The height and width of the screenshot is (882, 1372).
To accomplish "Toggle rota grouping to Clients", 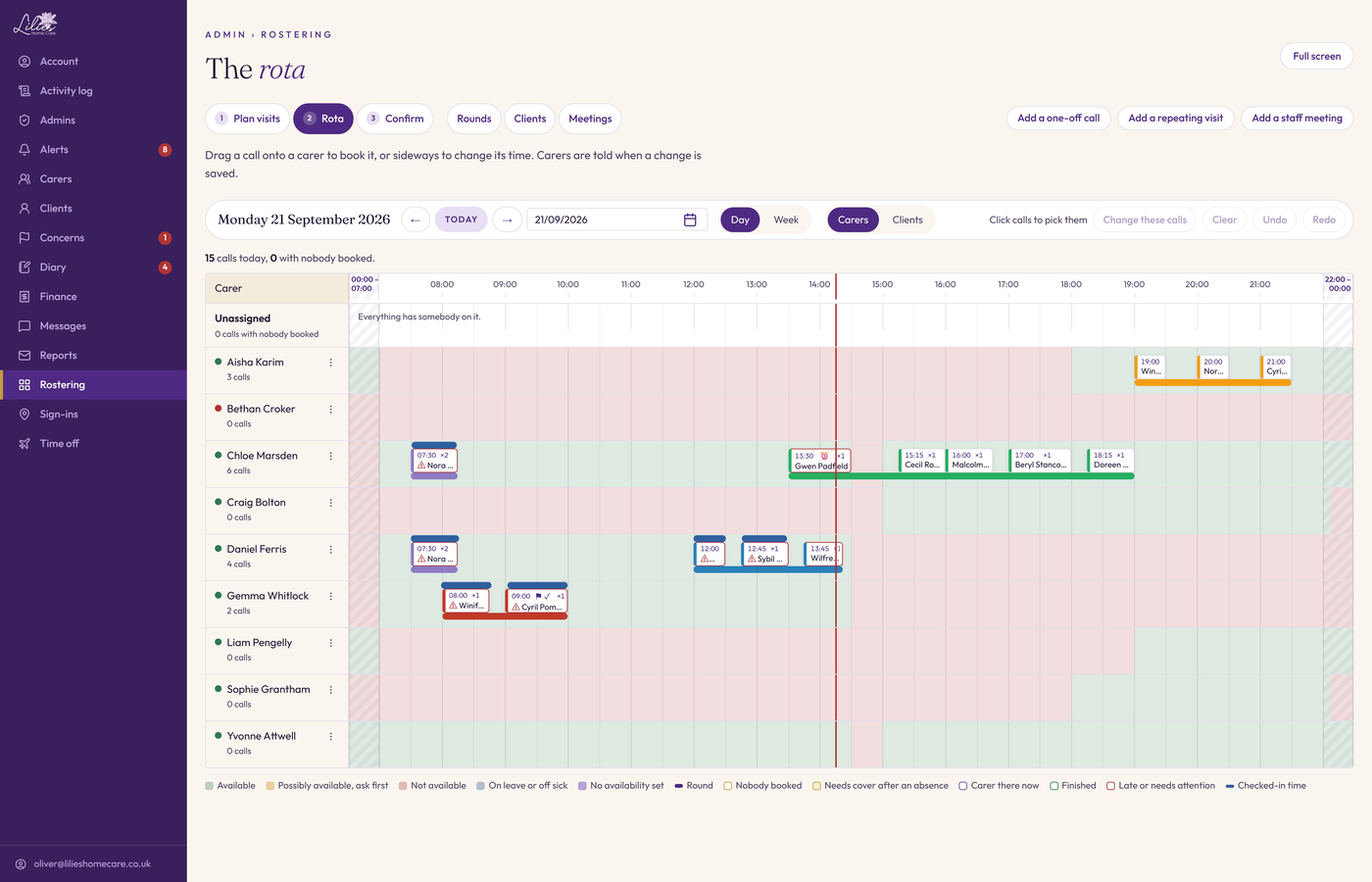I will coord(907,220).
